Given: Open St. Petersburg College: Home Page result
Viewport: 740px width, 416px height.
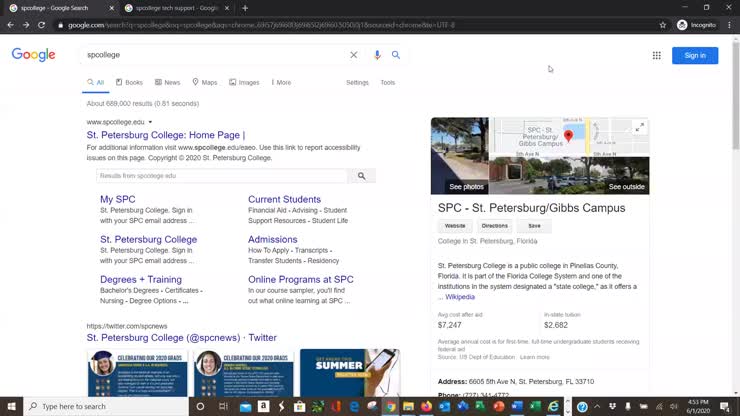Looking at the screenshot, I should tap(166, 135).
